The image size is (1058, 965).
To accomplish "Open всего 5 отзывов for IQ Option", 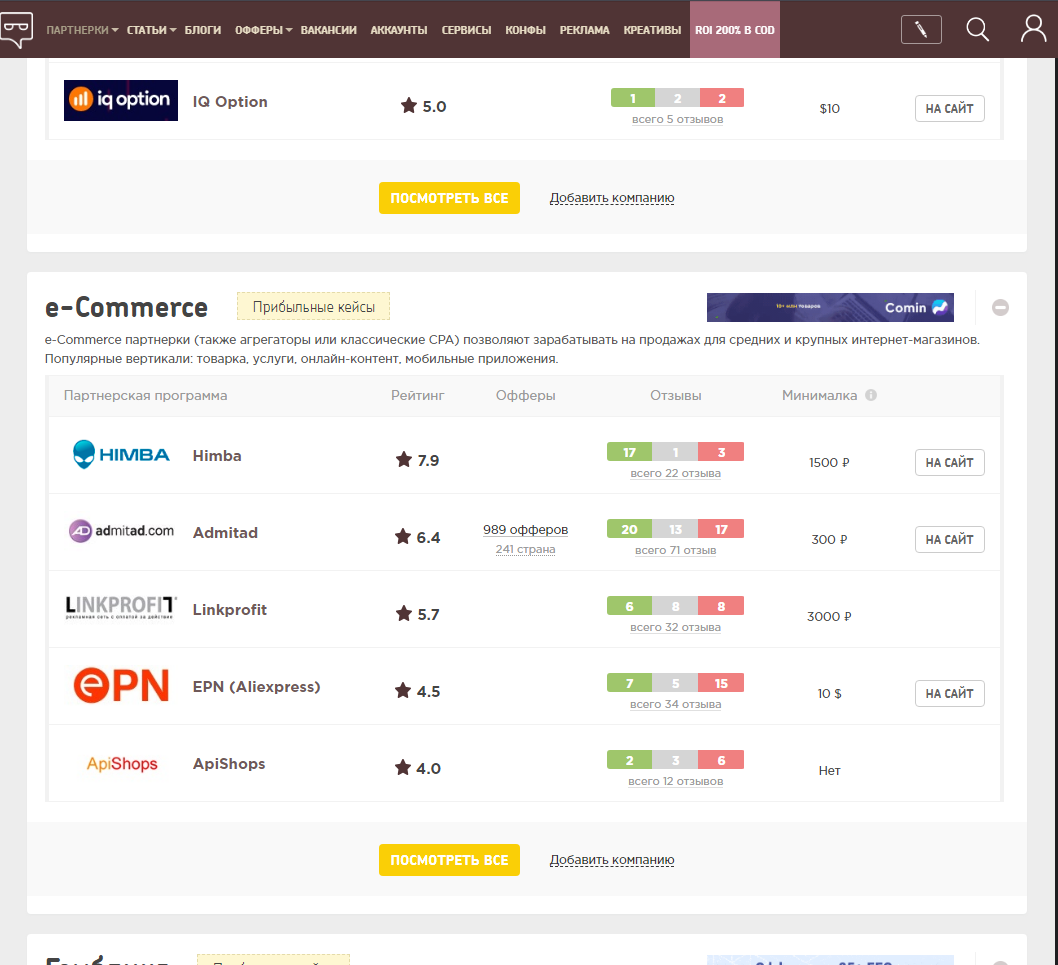I will [x=677, y=119].
